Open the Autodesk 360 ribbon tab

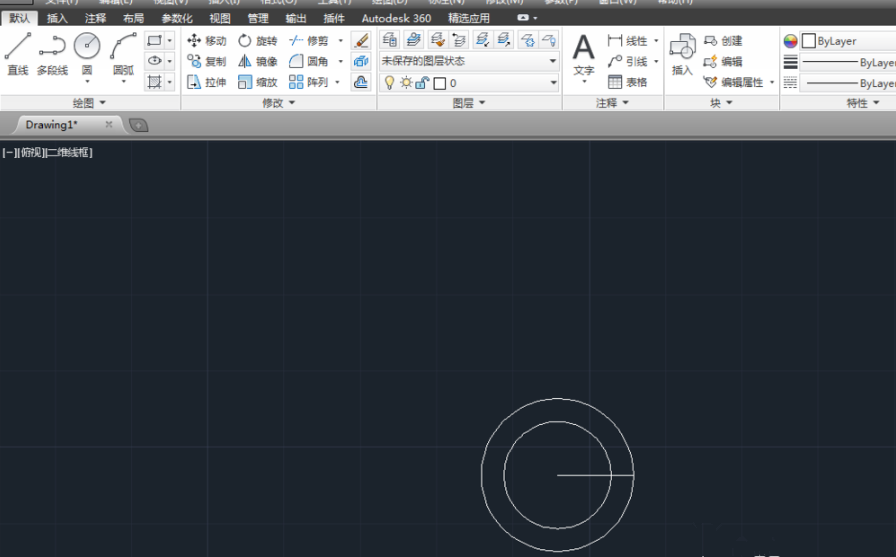click(x=396, y=18)
